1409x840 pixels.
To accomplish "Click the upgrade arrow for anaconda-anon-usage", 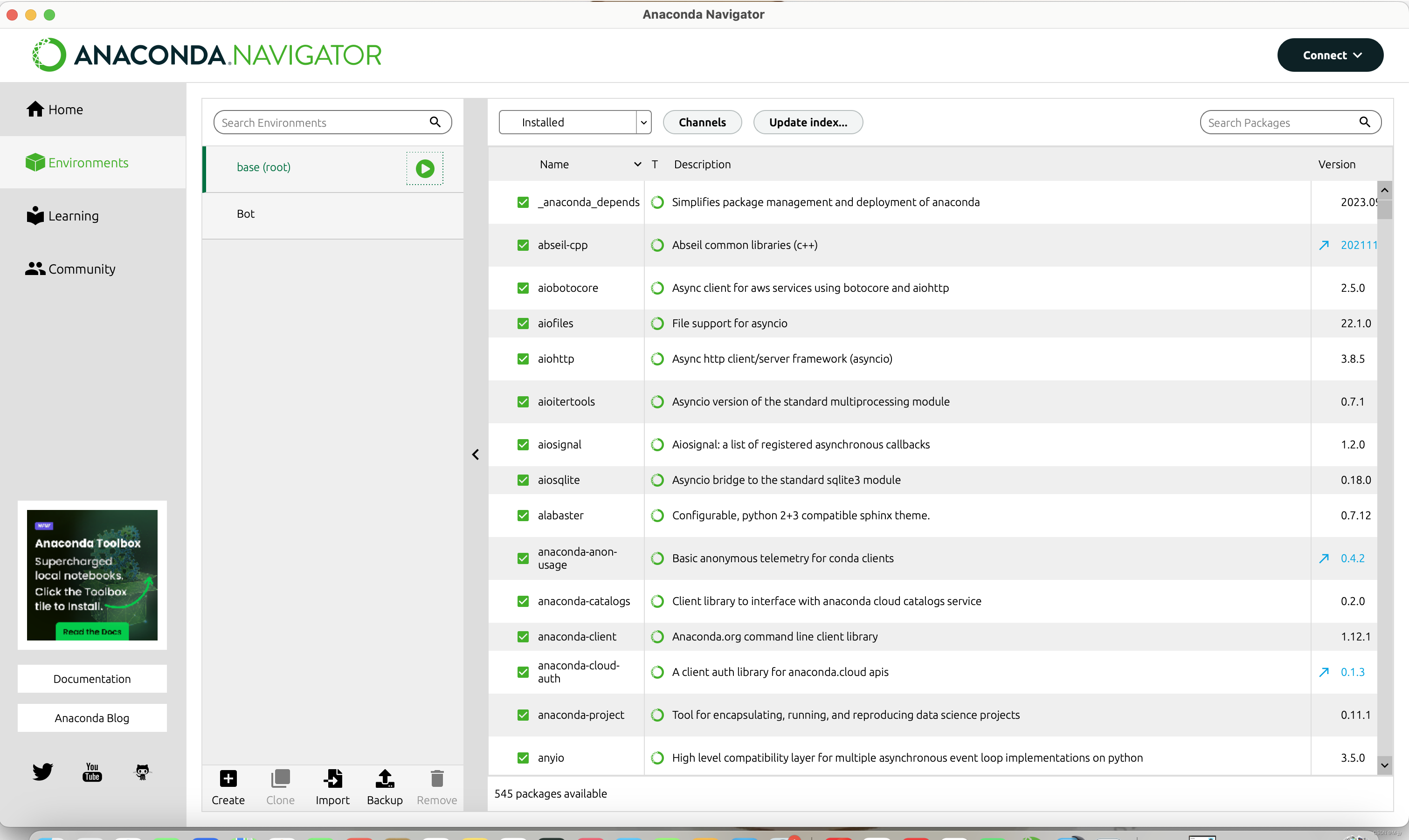I will [1324, 558].
